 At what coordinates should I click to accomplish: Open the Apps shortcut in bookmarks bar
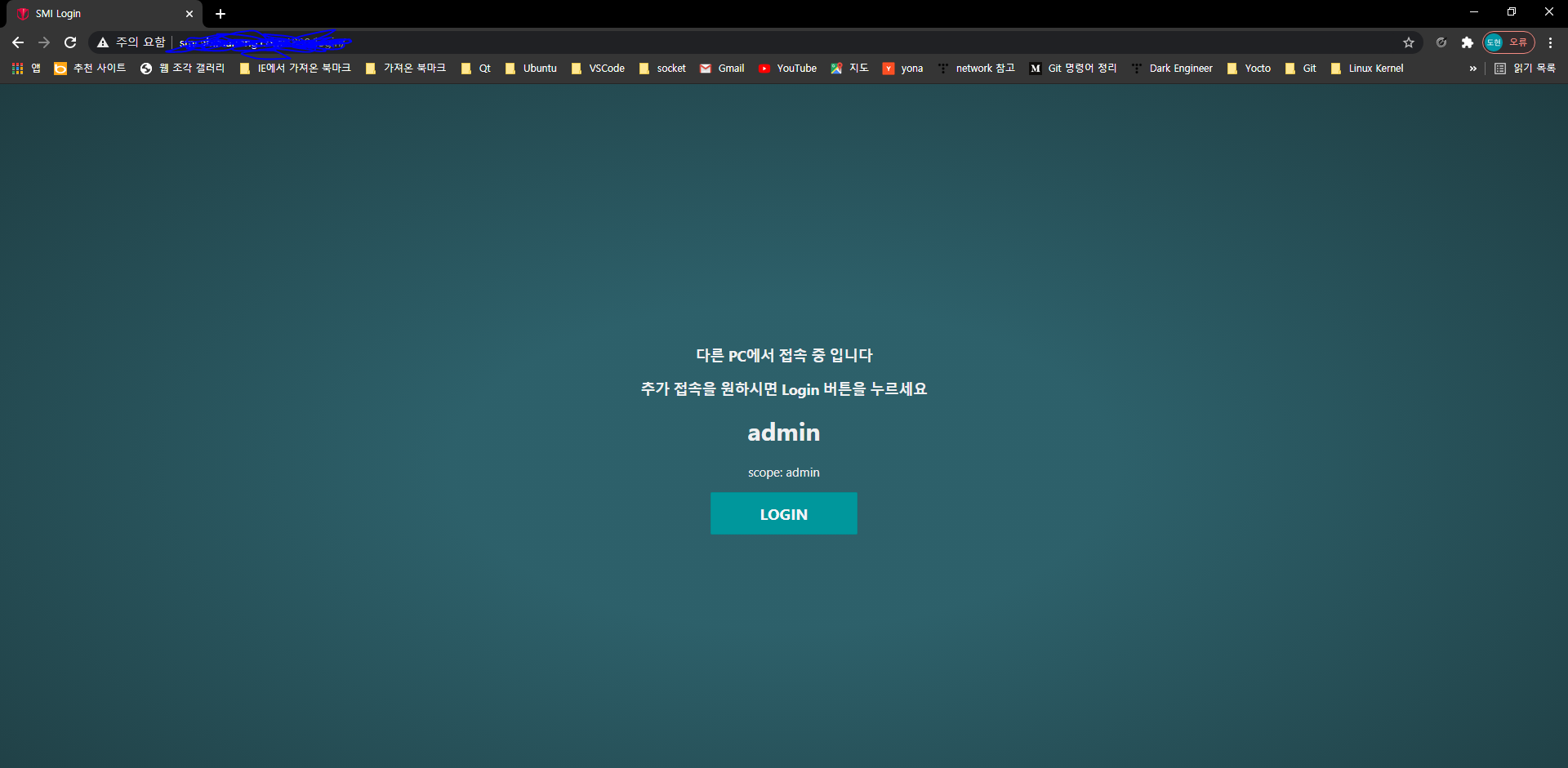point(26,69)
